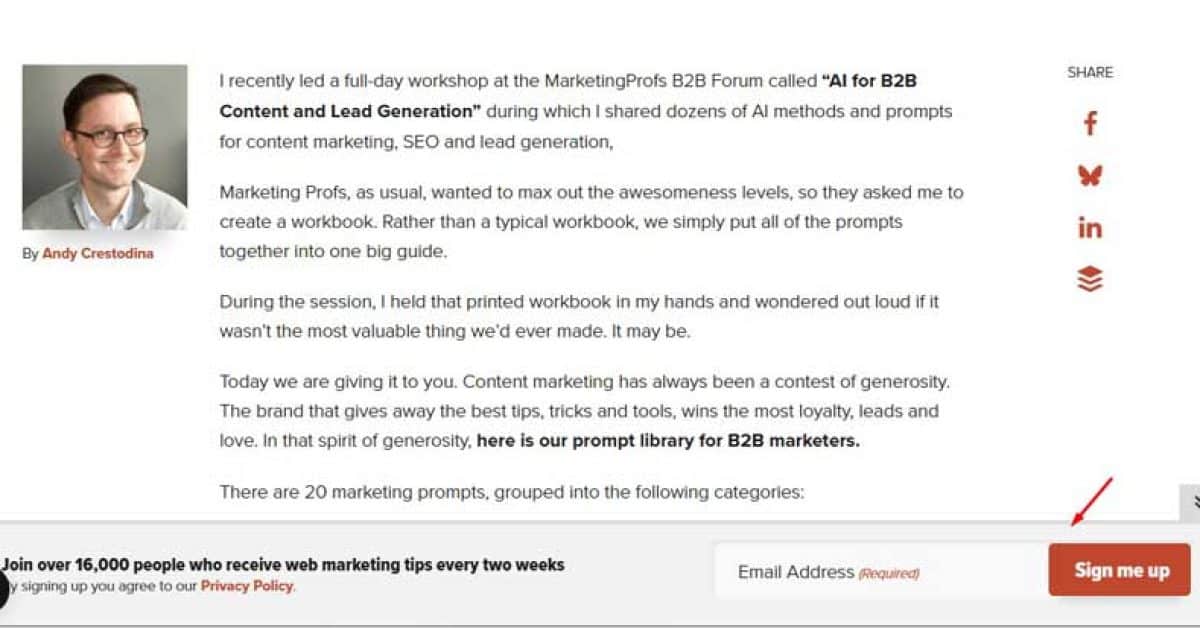
Task: Collapse the signup bar with the chevron
Action: click(x=1192, y=502)
